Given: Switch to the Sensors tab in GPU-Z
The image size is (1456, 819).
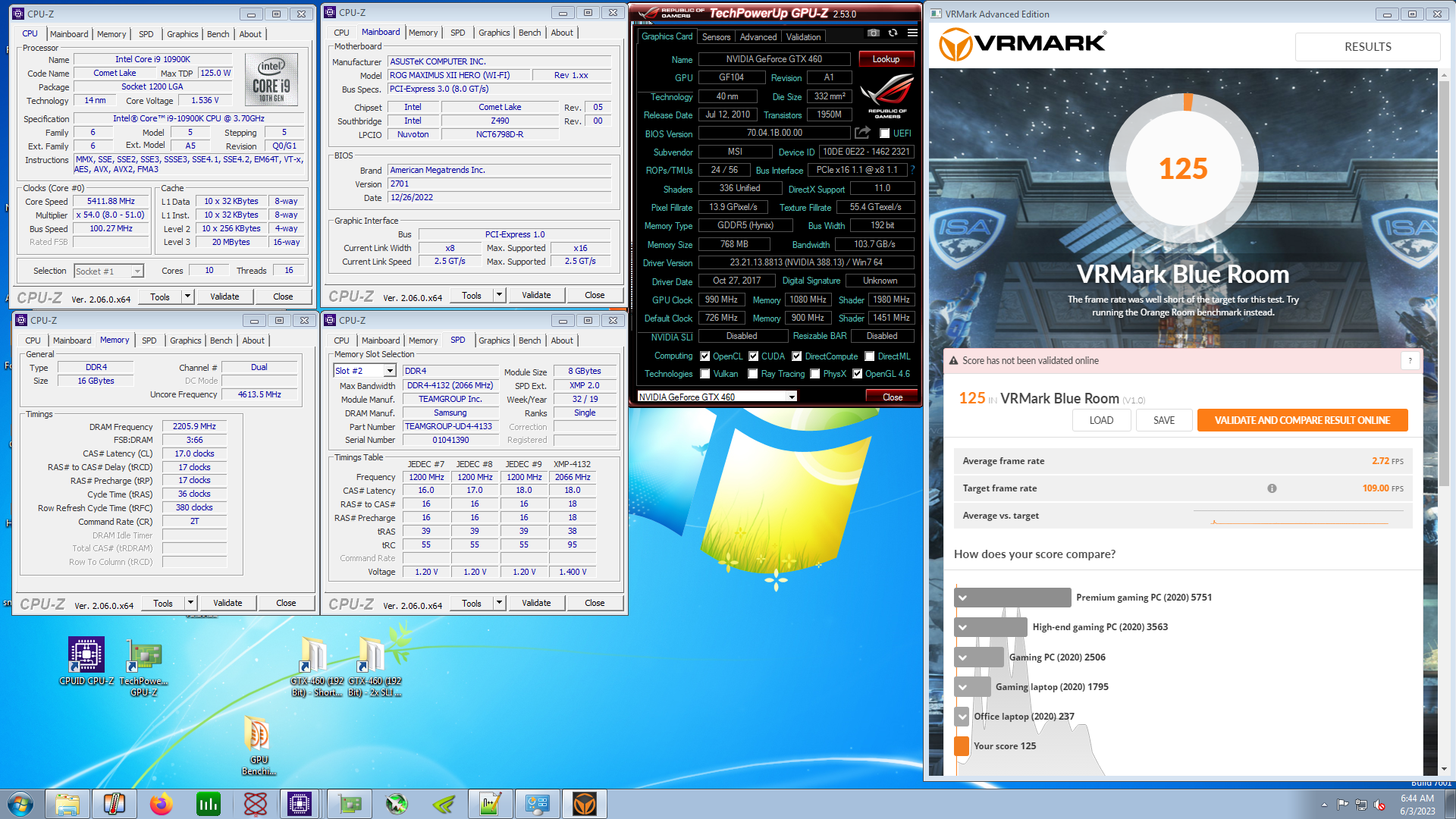Looking at the screenshot, I should tap(716, 37).
